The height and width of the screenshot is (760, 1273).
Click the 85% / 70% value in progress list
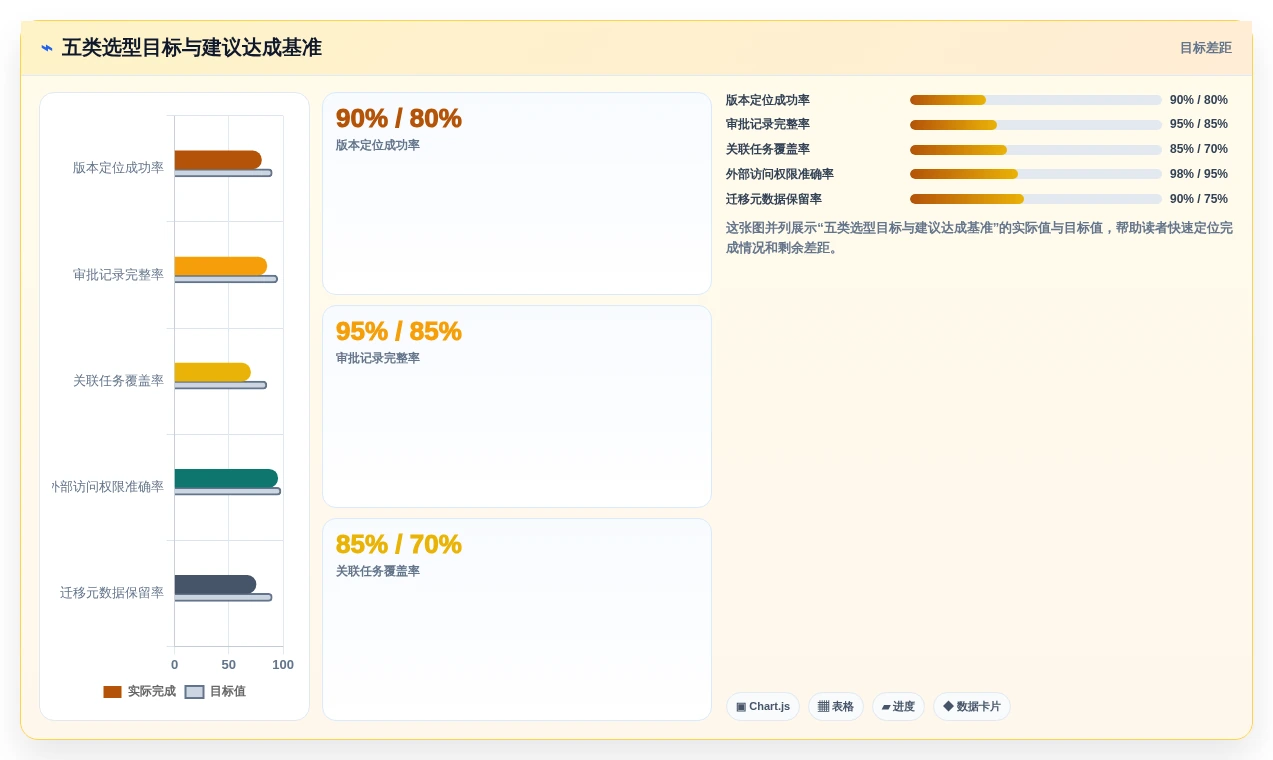(x=1198, y=150)
